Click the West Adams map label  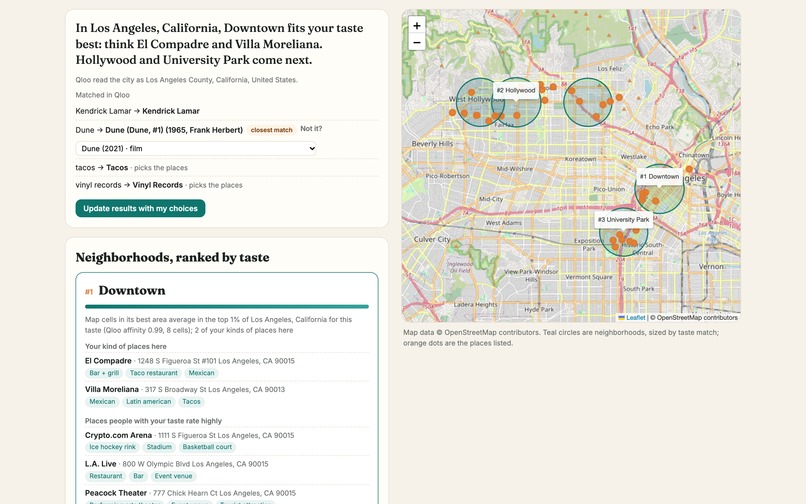503,223
